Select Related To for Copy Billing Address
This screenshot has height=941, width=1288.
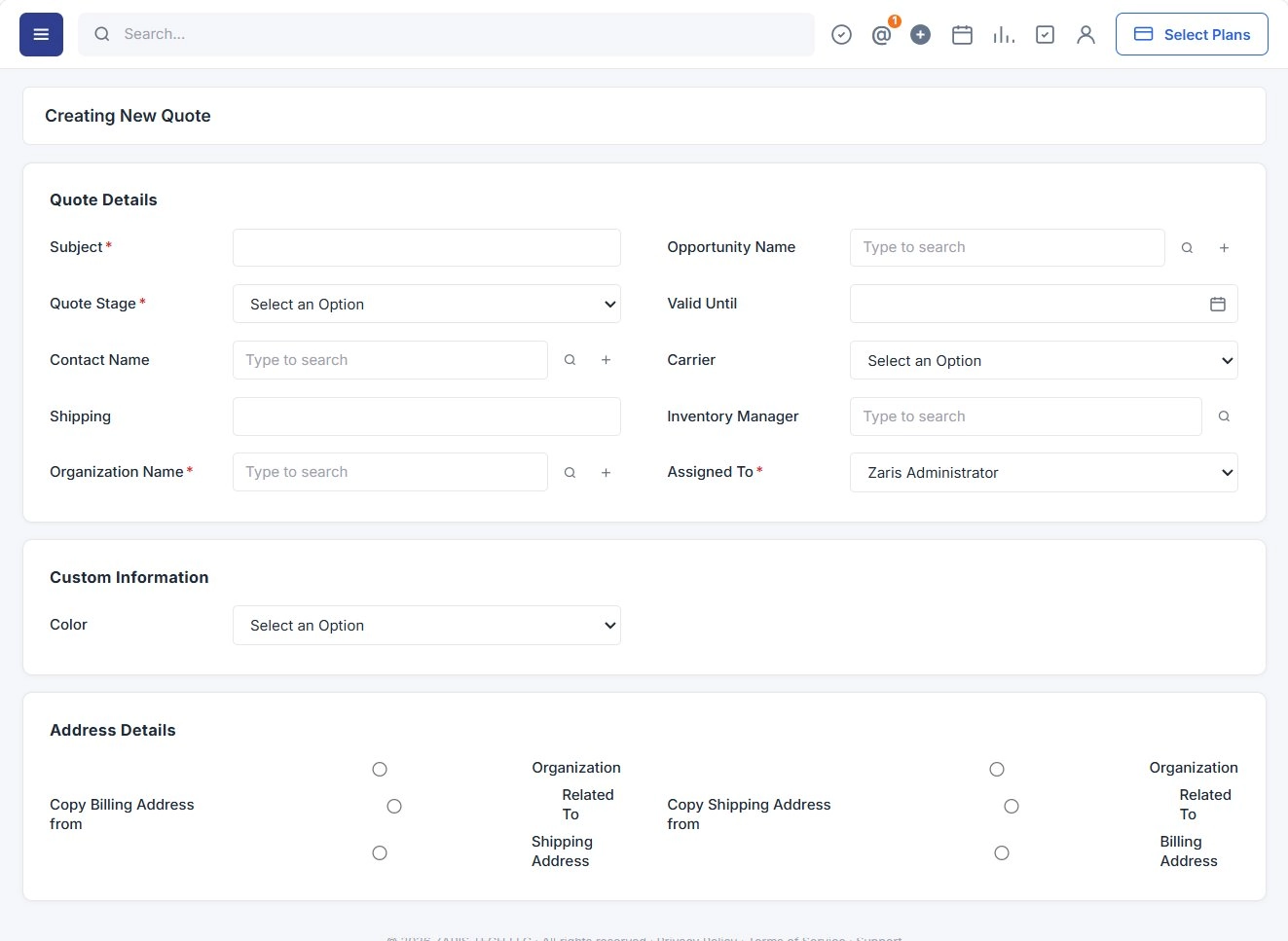[394, 806]
